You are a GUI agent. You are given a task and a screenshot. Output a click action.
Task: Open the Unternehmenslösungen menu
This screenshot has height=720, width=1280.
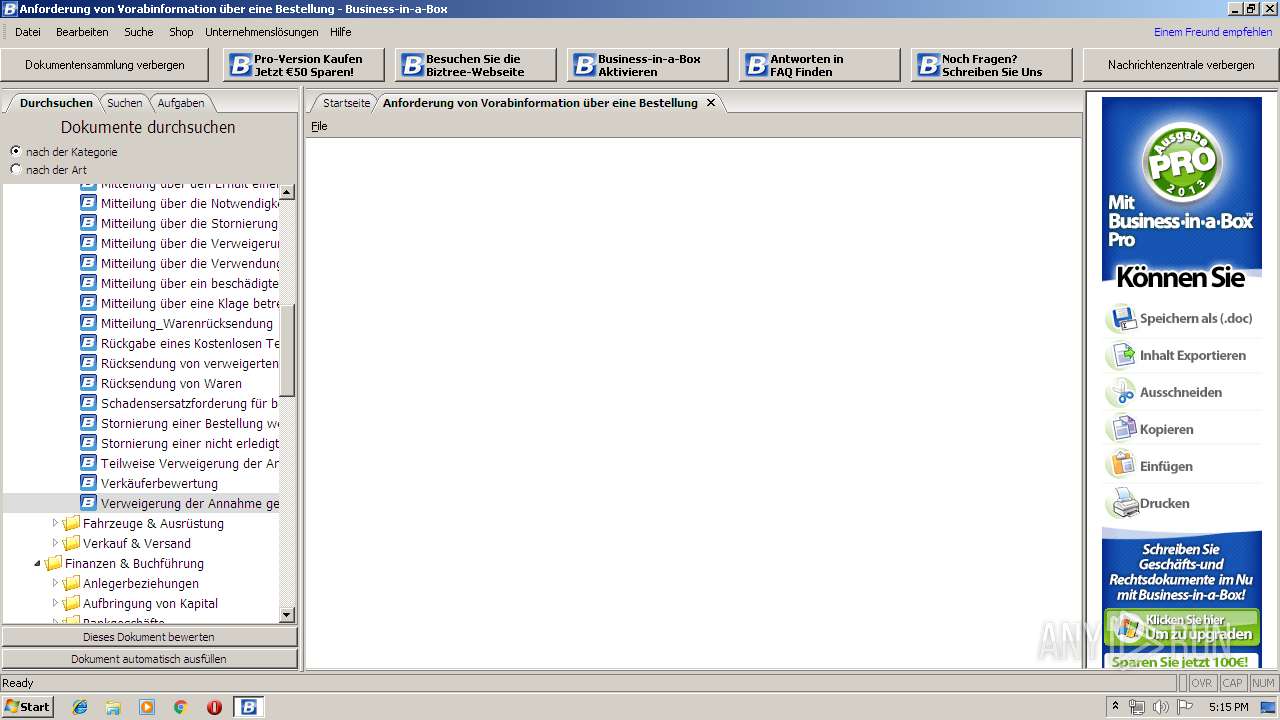262,32
